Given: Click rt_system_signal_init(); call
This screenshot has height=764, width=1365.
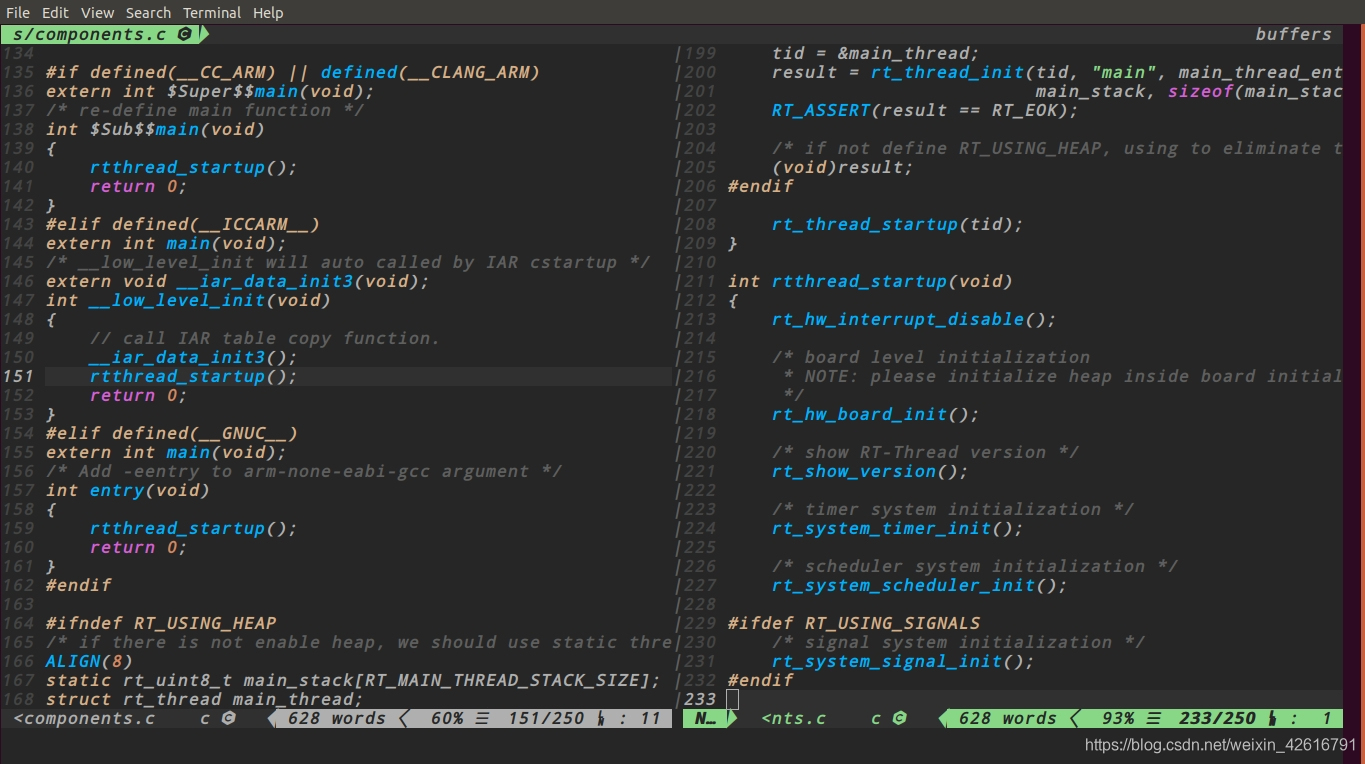Looking at the screenshot, I should tap(903, 662).
